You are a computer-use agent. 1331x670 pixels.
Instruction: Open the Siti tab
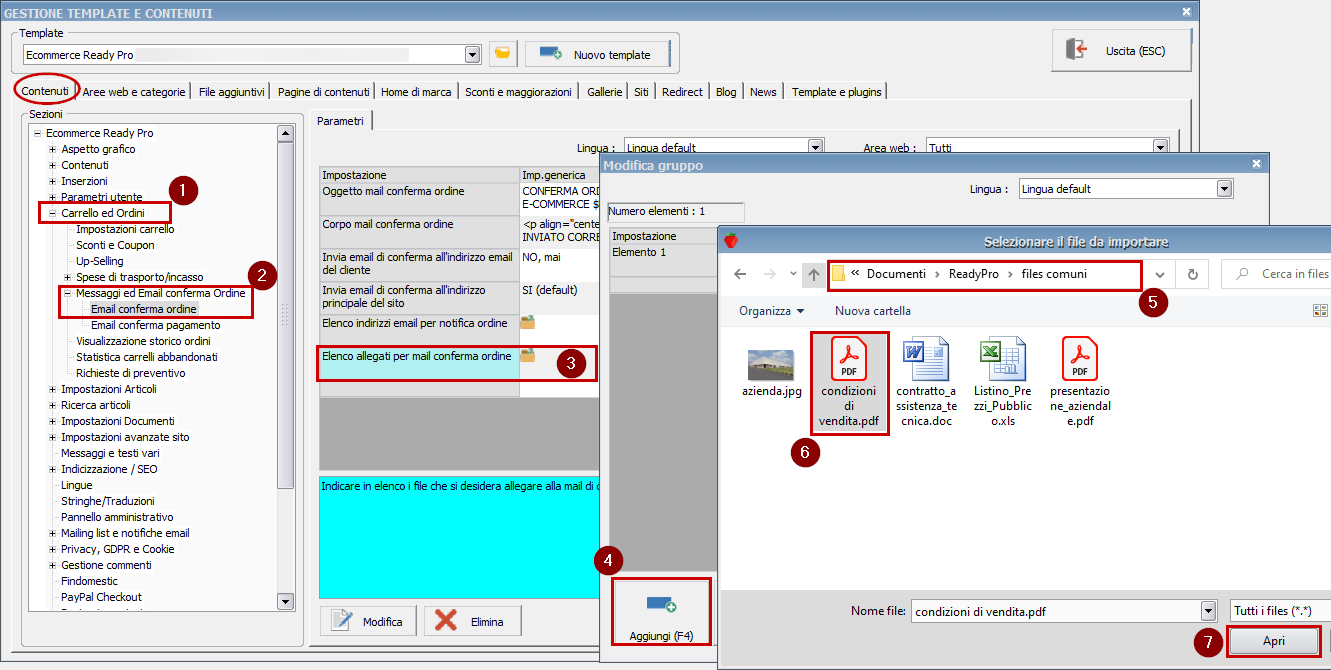[641, 91]
